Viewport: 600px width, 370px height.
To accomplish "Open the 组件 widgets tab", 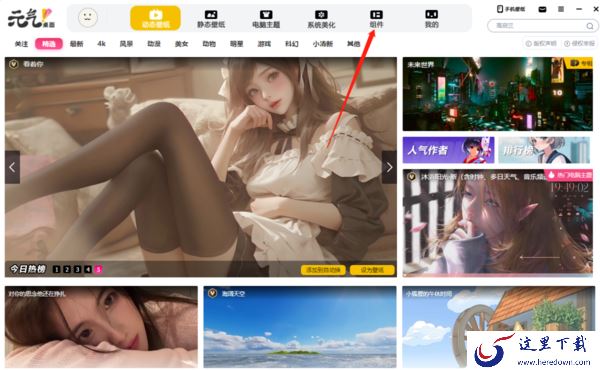I will click(376, 19).
